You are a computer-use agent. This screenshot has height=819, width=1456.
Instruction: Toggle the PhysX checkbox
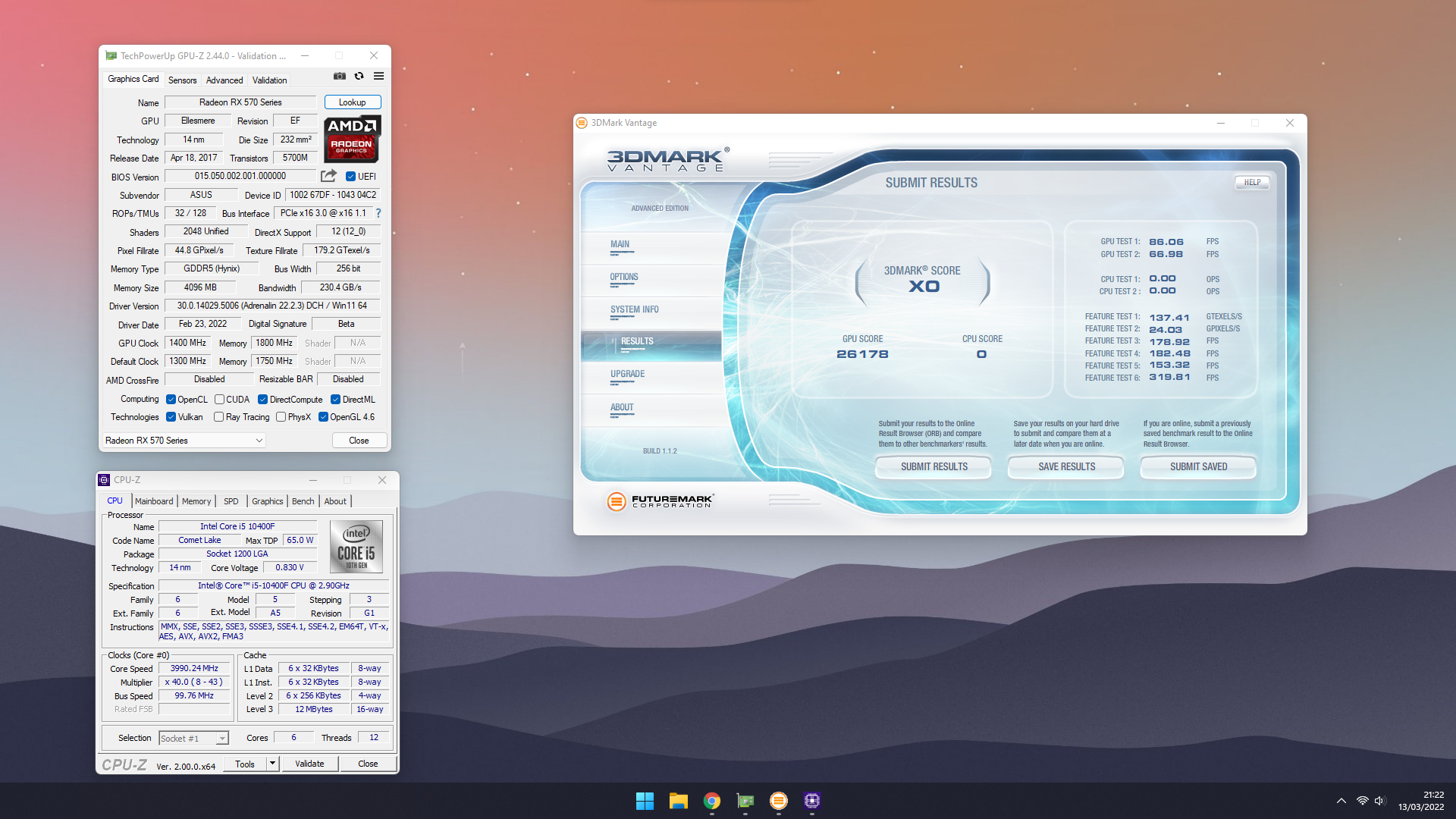[281, 417]
